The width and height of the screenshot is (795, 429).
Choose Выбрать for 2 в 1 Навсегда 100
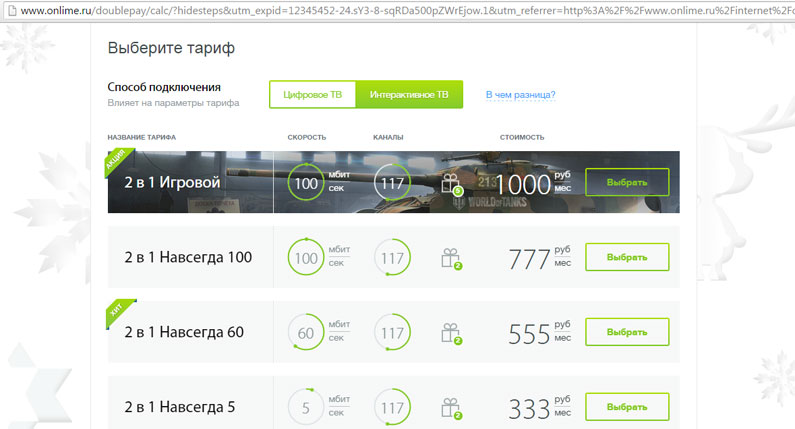pos(627,257)
